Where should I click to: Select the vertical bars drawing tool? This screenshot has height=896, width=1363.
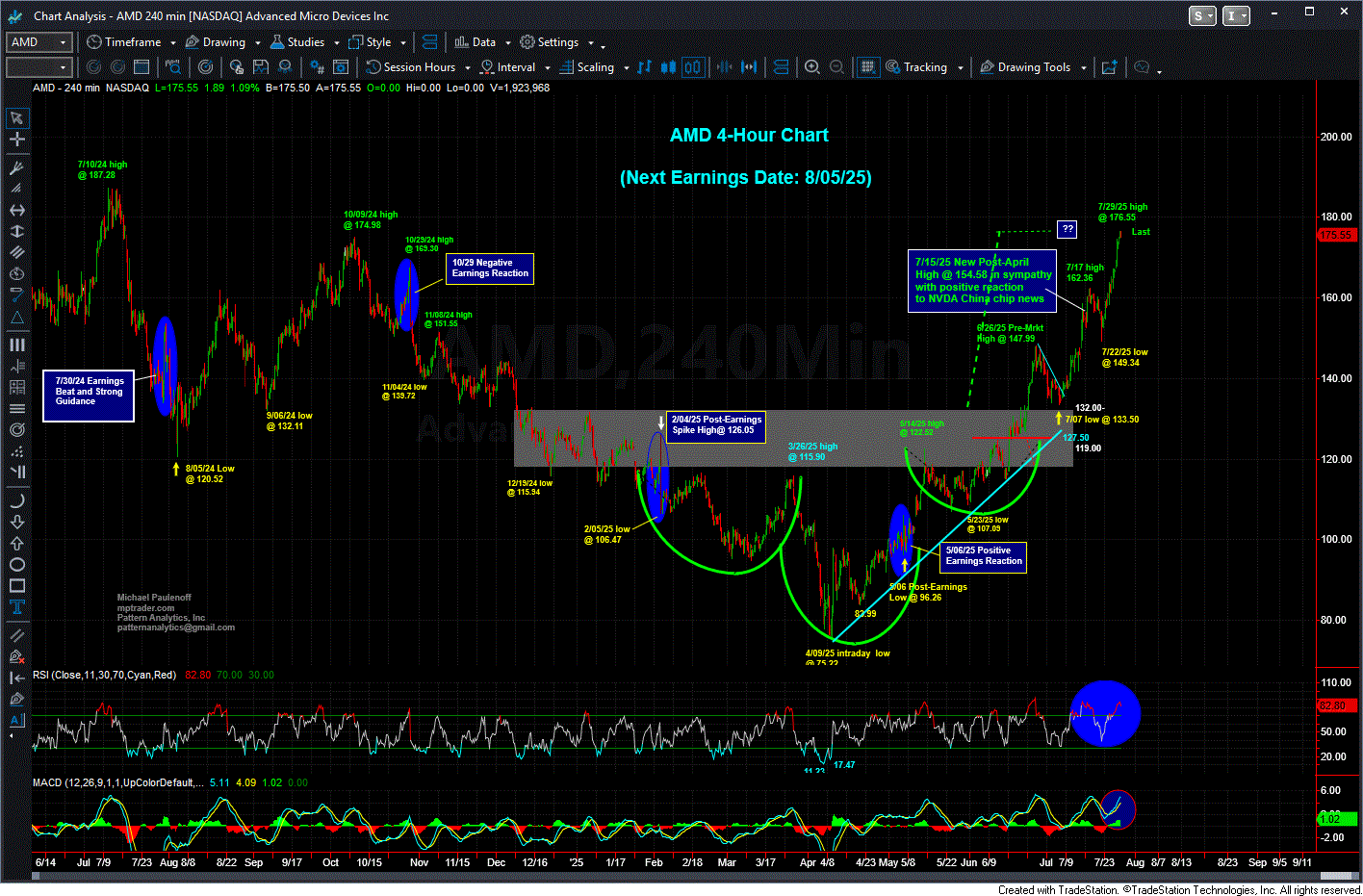coord(16,345)
